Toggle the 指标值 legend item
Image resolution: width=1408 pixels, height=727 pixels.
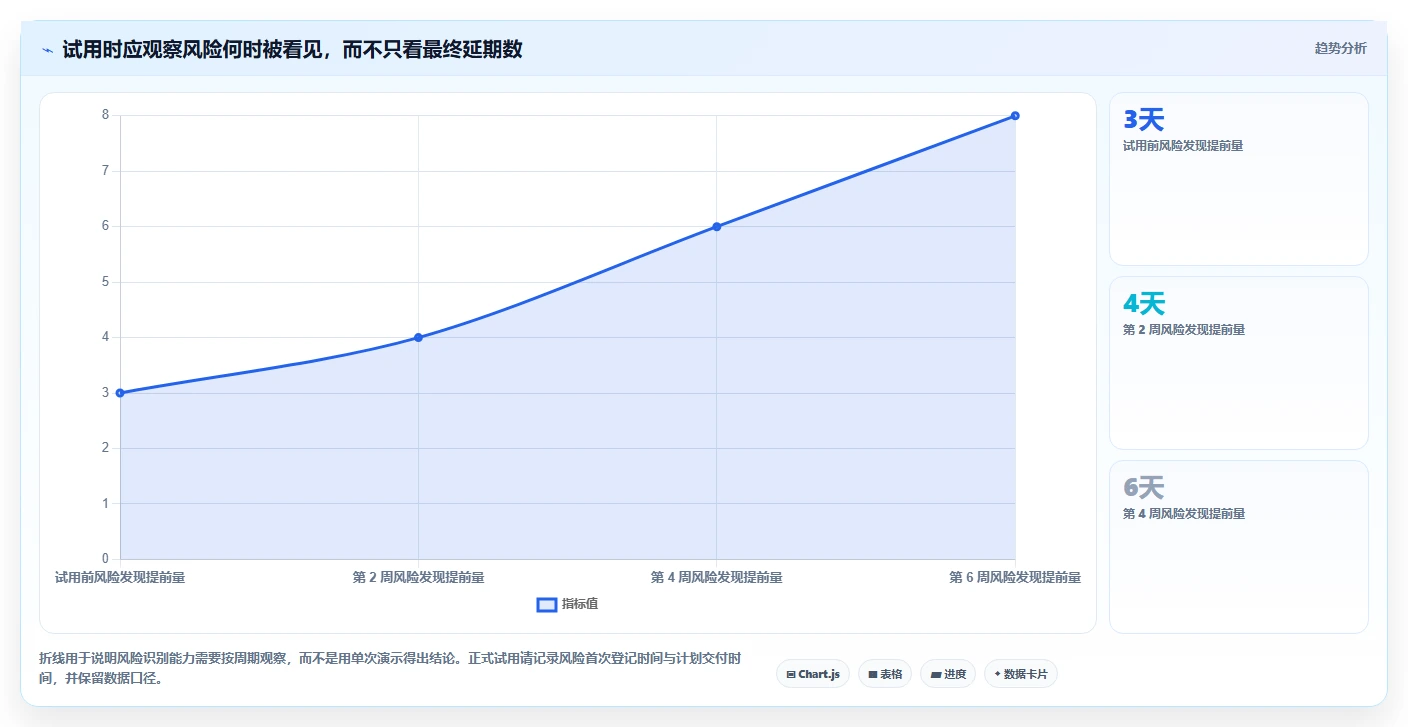567,604
